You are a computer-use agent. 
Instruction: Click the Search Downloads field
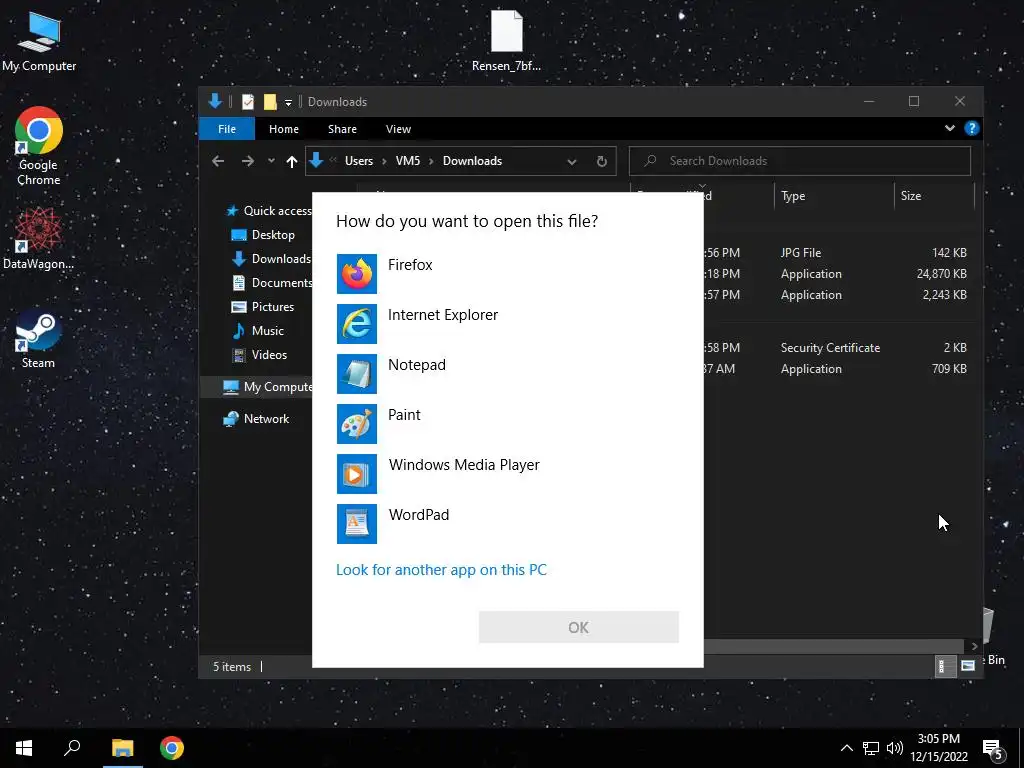(x=800, y=161)
